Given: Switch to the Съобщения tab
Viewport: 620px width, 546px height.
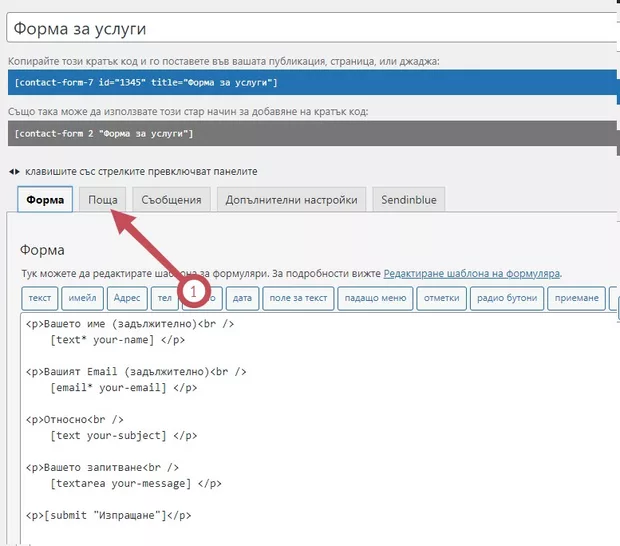Looking at the screenshot, I should click(170, 199).
